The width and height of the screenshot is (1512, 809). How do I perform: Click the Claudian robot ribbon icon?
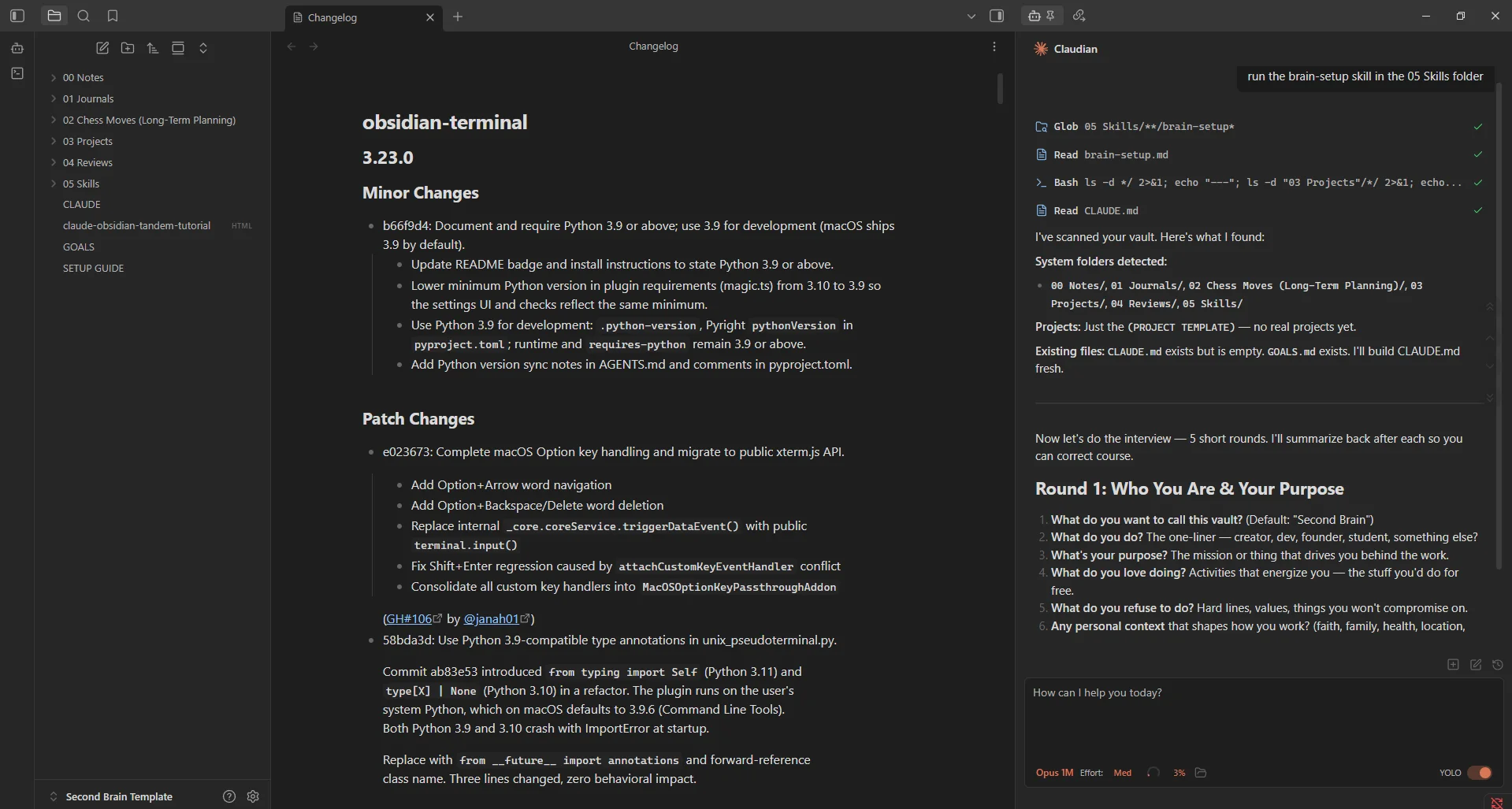[x=17, y=48]
